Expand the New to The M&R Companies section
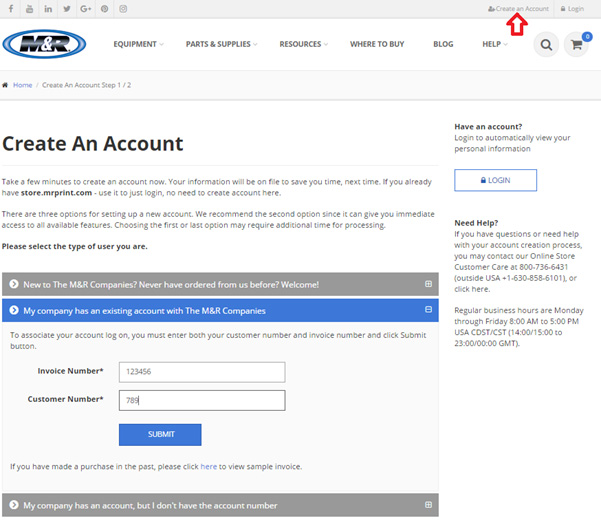Image resolution: width=601 pixels, height=527 pixels. 220,284
